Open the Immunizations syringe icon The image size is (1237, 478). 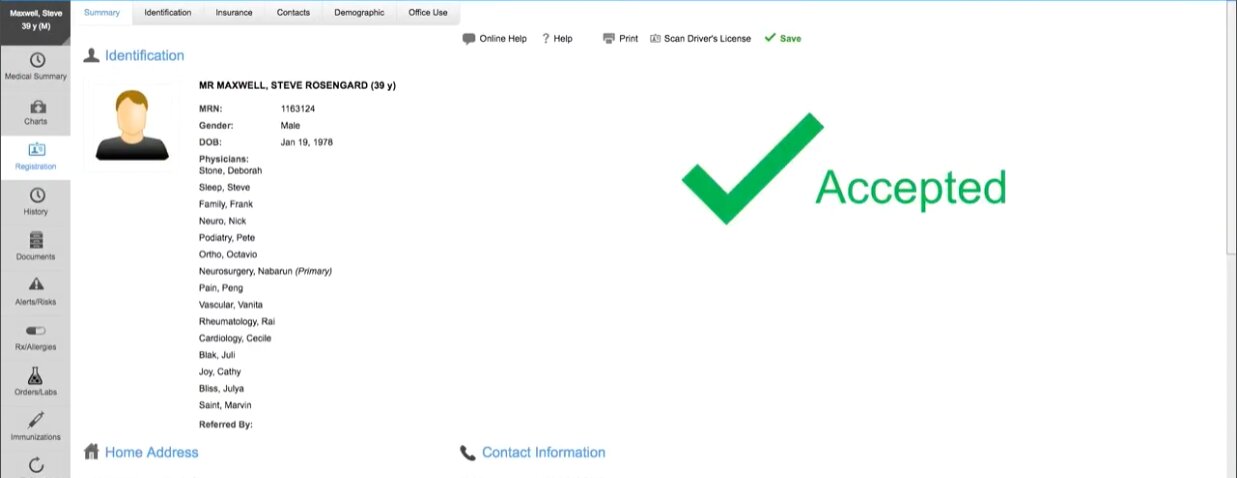coord(35,422)
